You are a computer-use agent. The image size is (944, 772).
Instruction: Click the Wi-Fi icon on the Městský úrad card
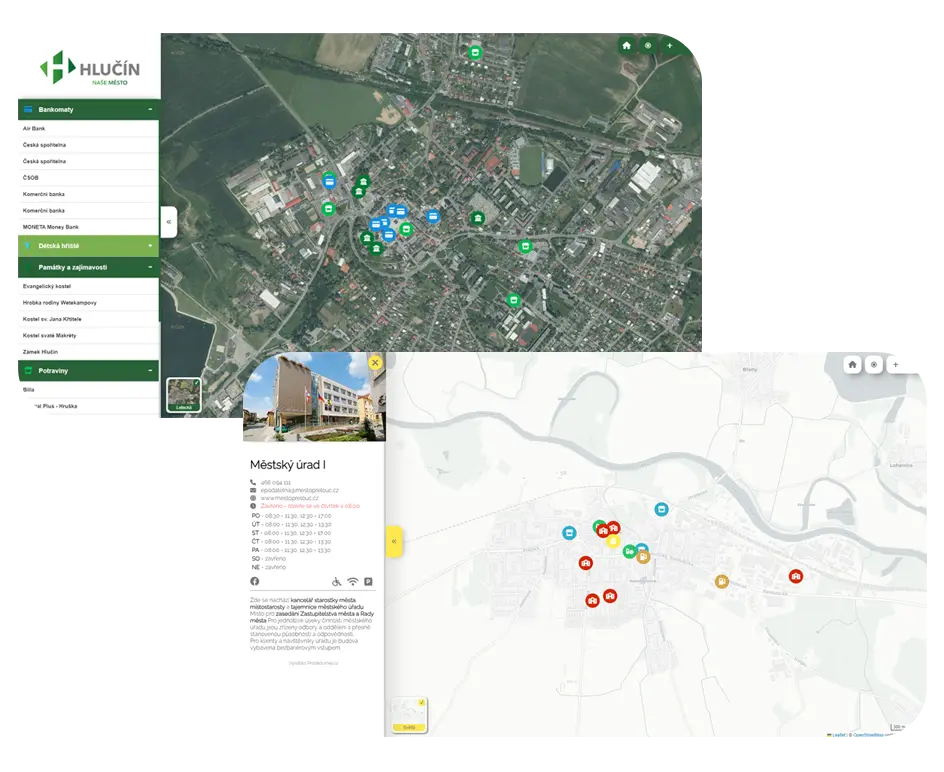point(352,582)
